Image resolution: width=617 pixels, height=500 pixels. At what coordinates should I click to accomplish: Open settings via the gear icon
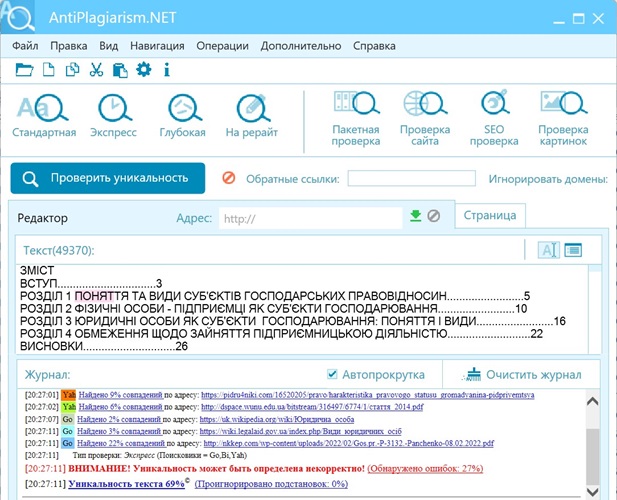[144, 70]
